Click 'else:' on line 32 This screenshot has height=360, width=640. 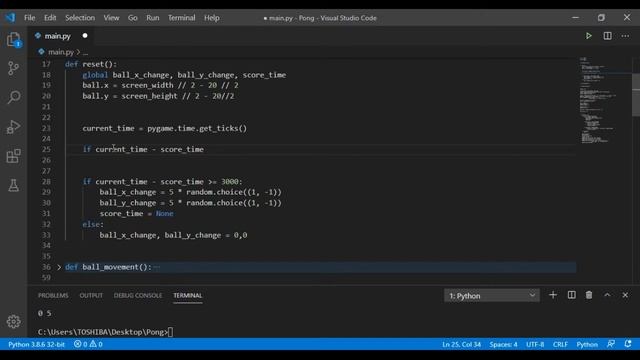tap(93, 224)
